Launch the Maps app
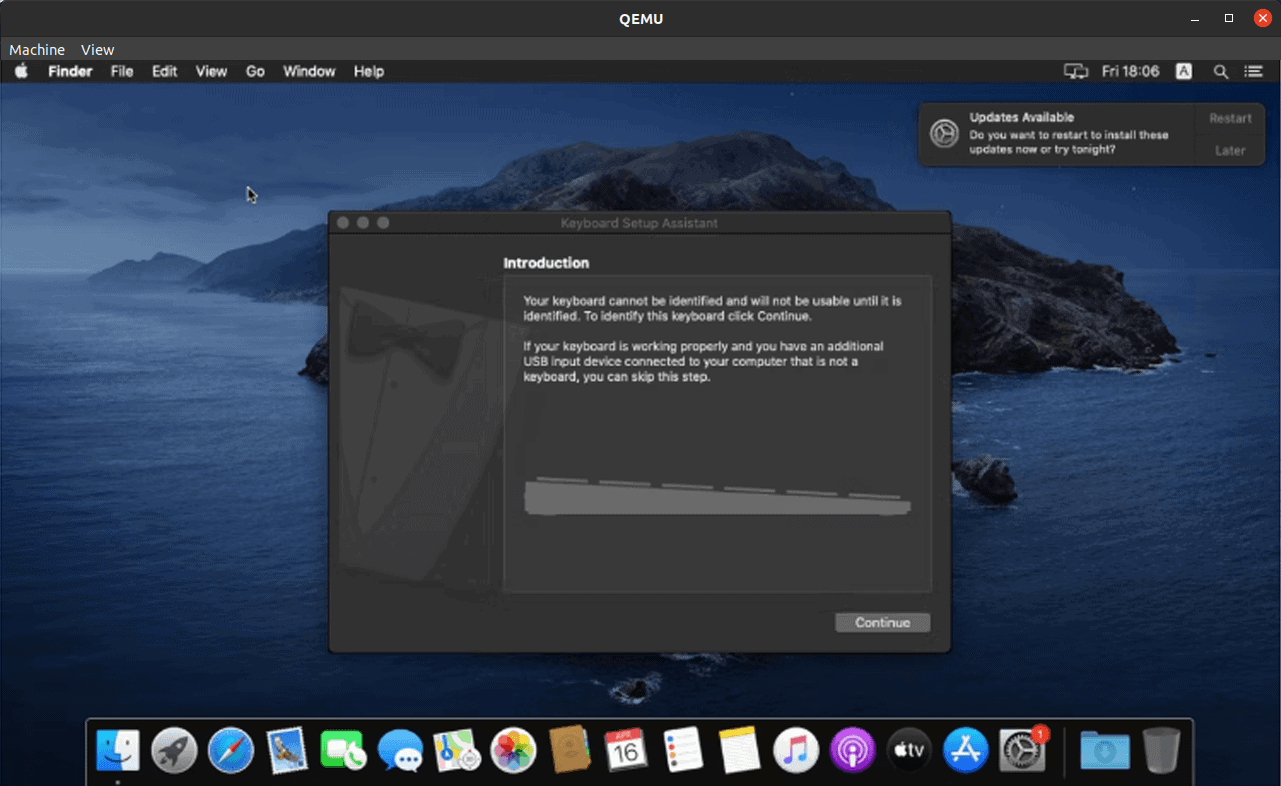Viewport: 1281px width, 786px height. [457, 750]
